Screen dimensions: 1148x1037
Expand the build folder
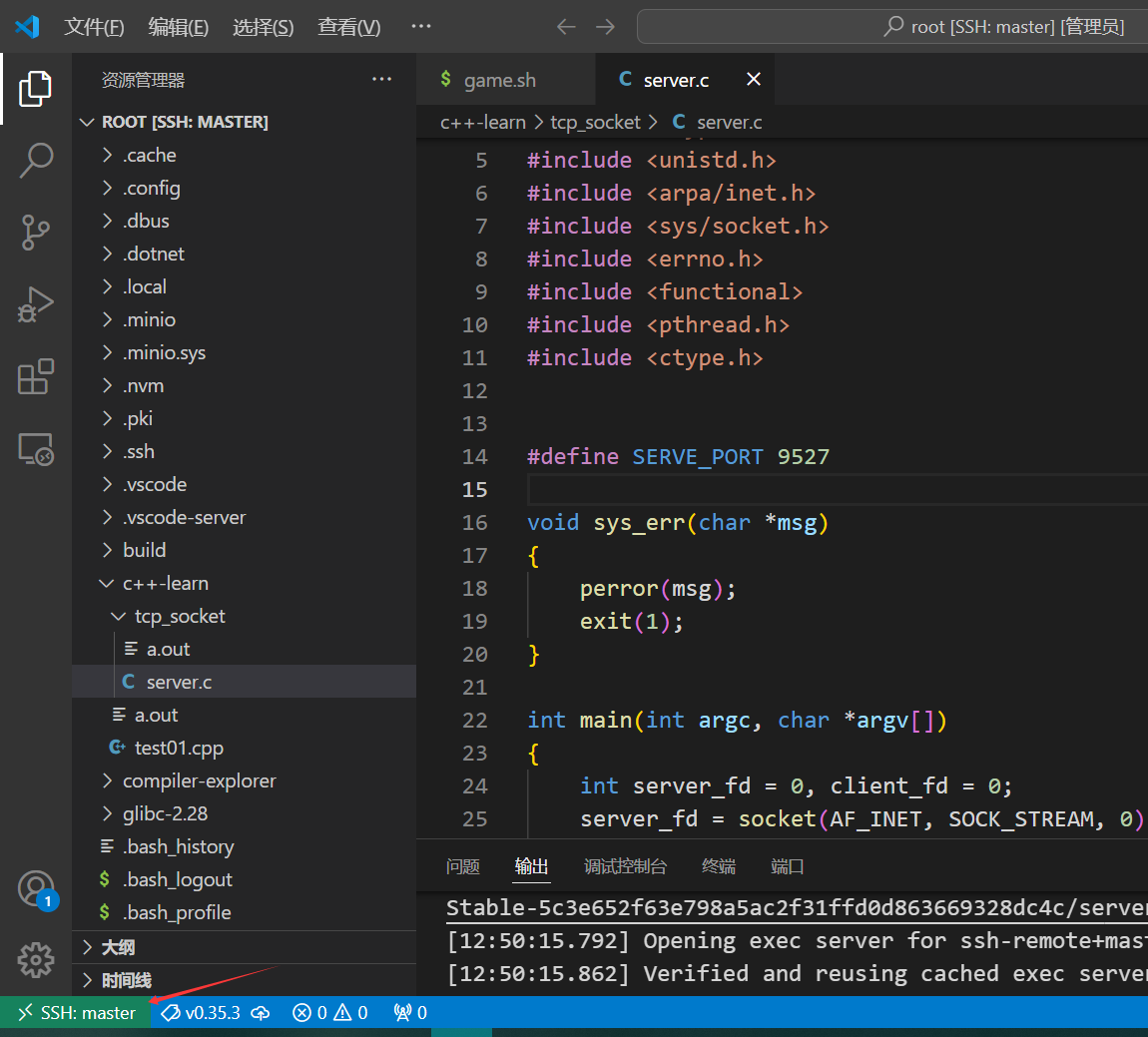coord(244,550)
